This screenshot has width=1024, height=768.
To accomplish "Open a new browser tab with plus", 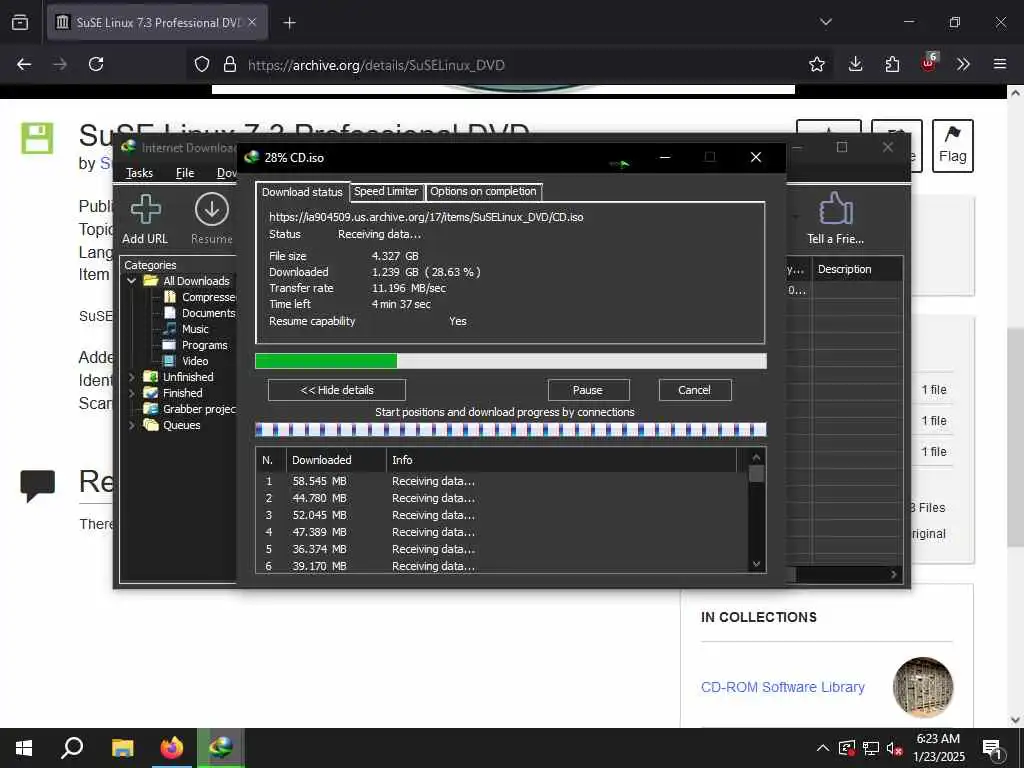I will (289, 23).
